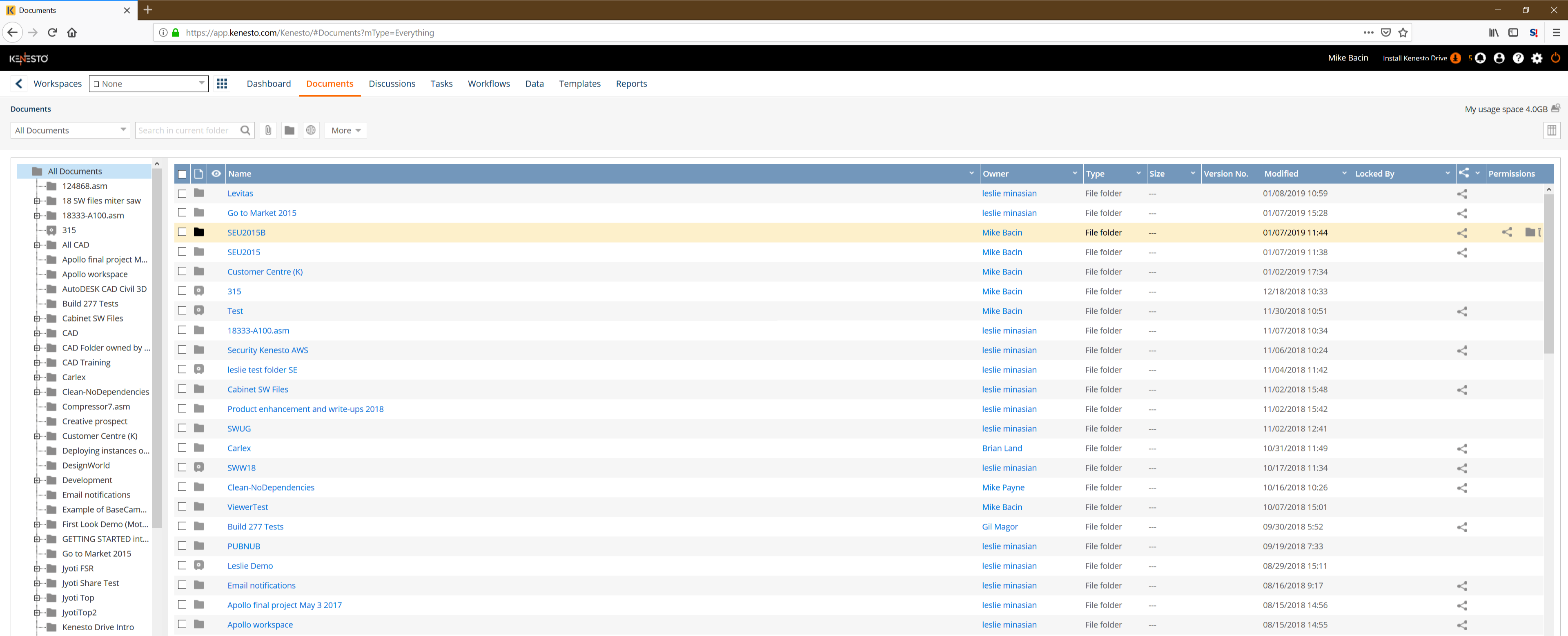Expand the Development tree folder
1568x636 pixels.
click(36, 480)
